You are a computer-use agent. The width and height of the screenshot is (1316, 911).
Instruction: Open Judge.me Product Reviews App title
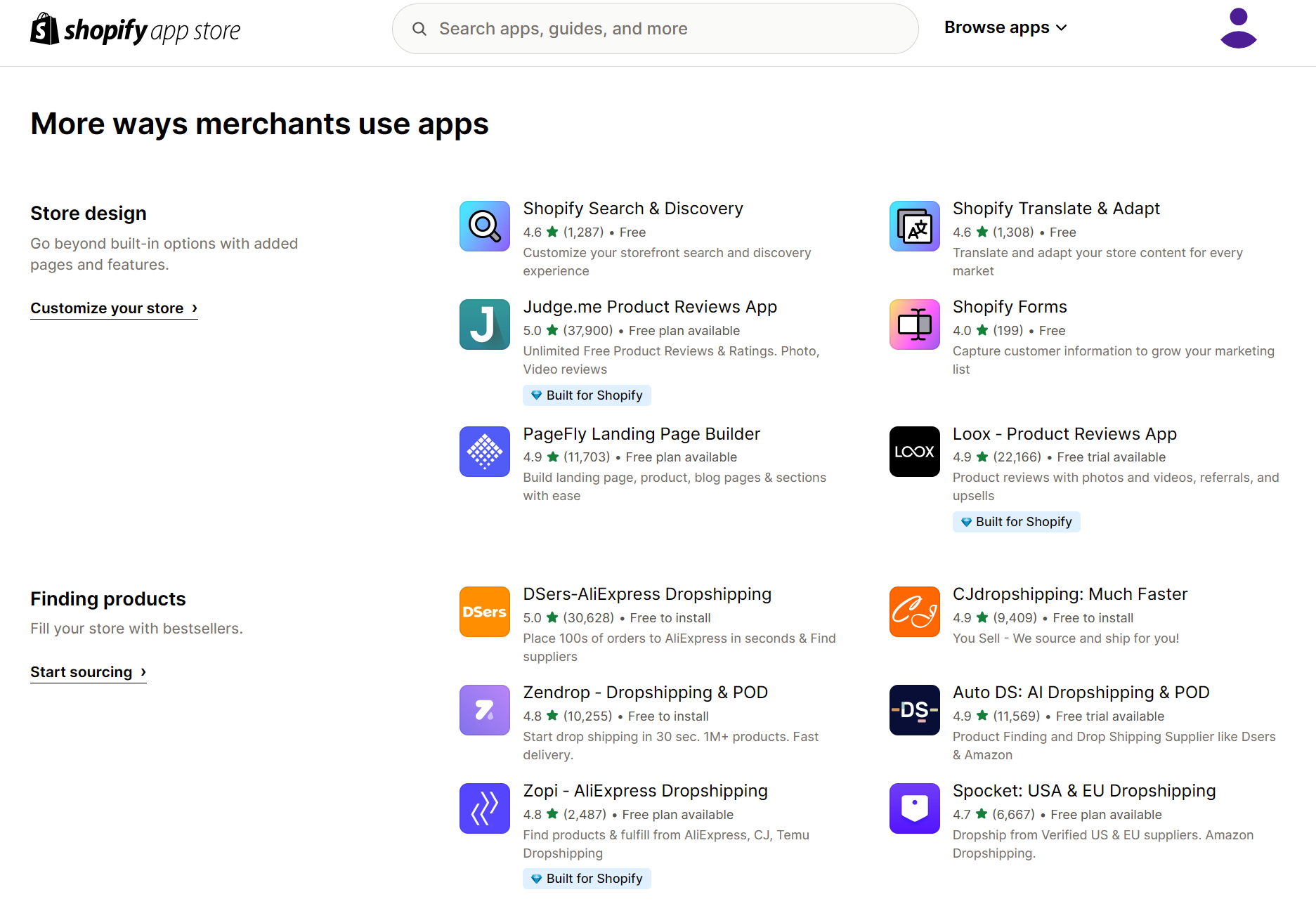point(650,307)
